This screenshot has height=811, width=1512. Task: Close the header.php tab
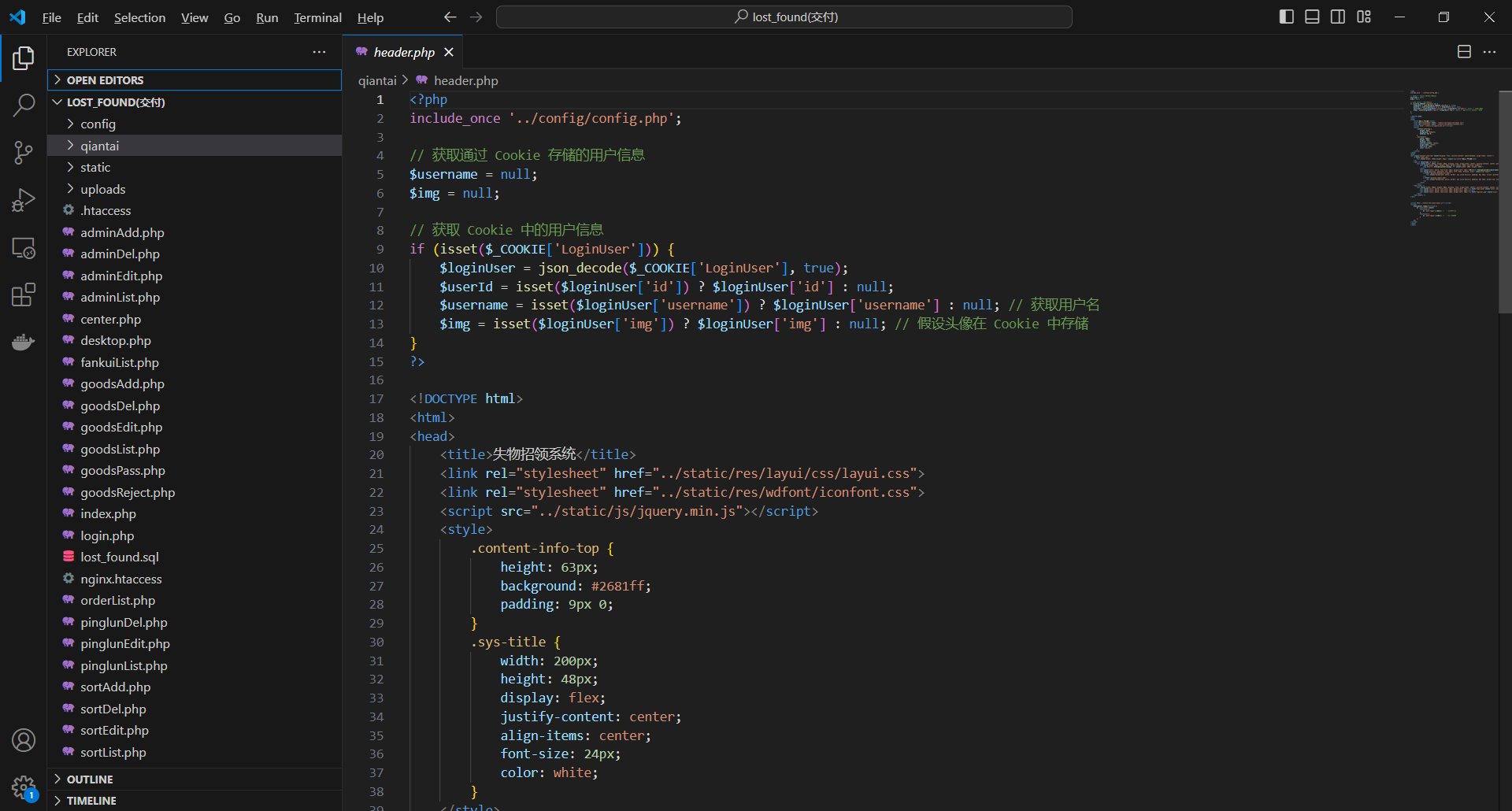(449, 52)
